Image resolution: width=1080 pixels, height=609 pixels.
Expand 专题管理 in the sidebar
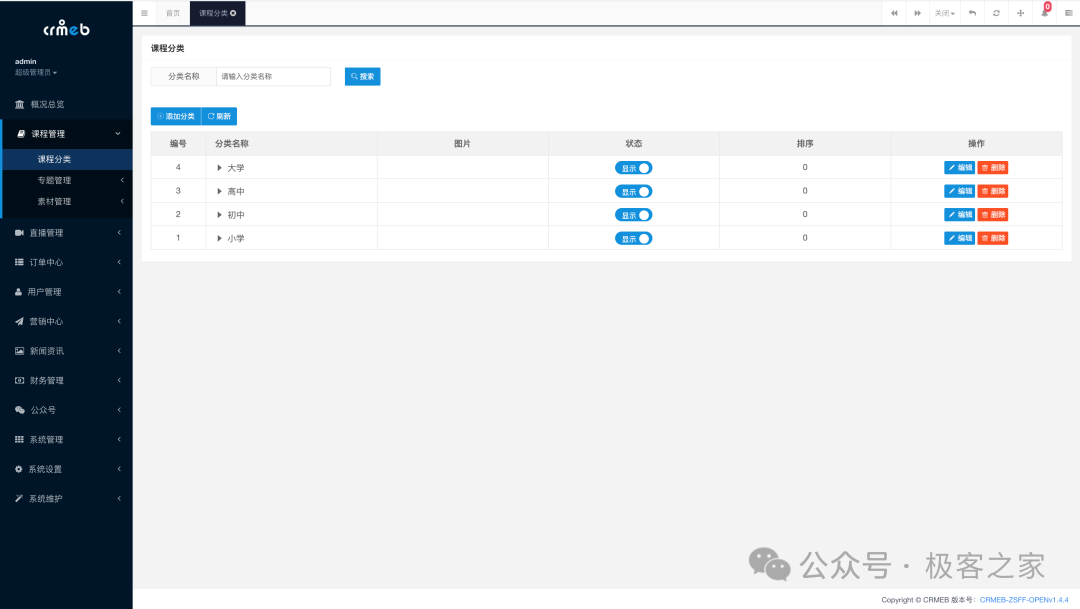click(66, 180)
